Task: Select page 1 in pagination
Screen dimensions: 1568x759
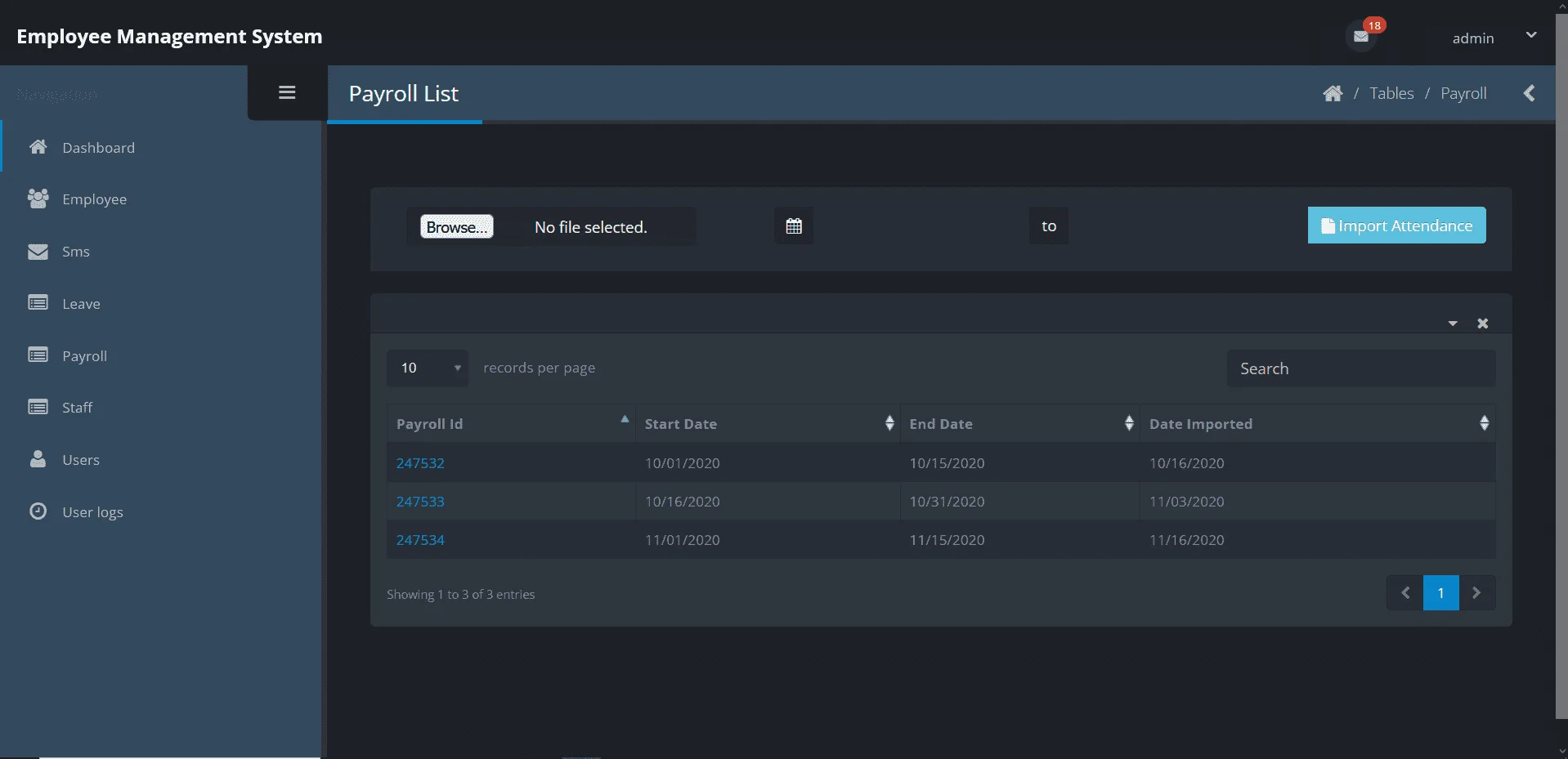Action: (1440, 593)
